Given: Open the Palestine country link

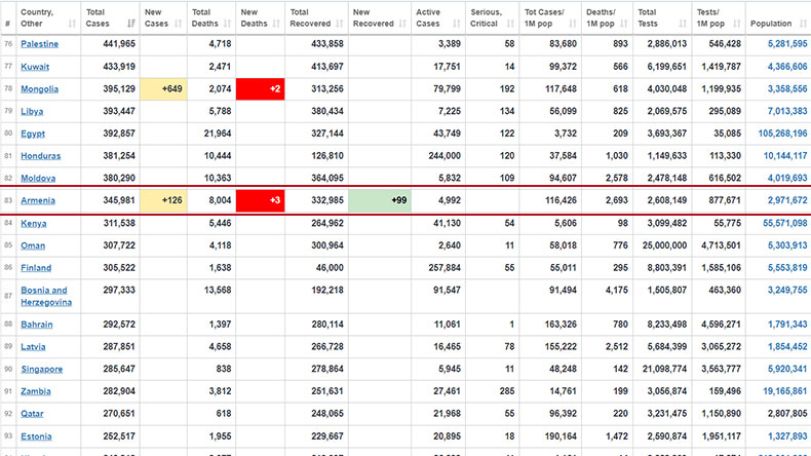Looking at the screenshot, I should [x=39, y=44].
